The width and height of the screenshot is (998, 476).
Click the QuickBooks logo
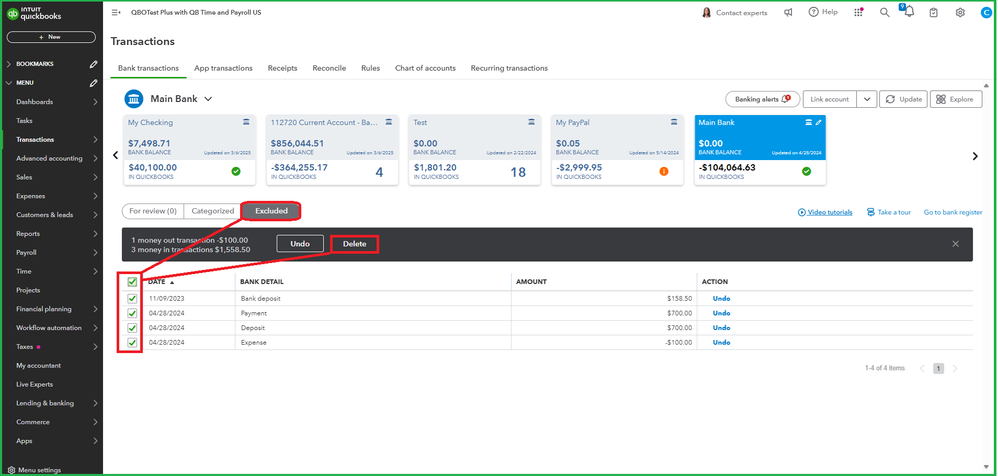(32, 15)
